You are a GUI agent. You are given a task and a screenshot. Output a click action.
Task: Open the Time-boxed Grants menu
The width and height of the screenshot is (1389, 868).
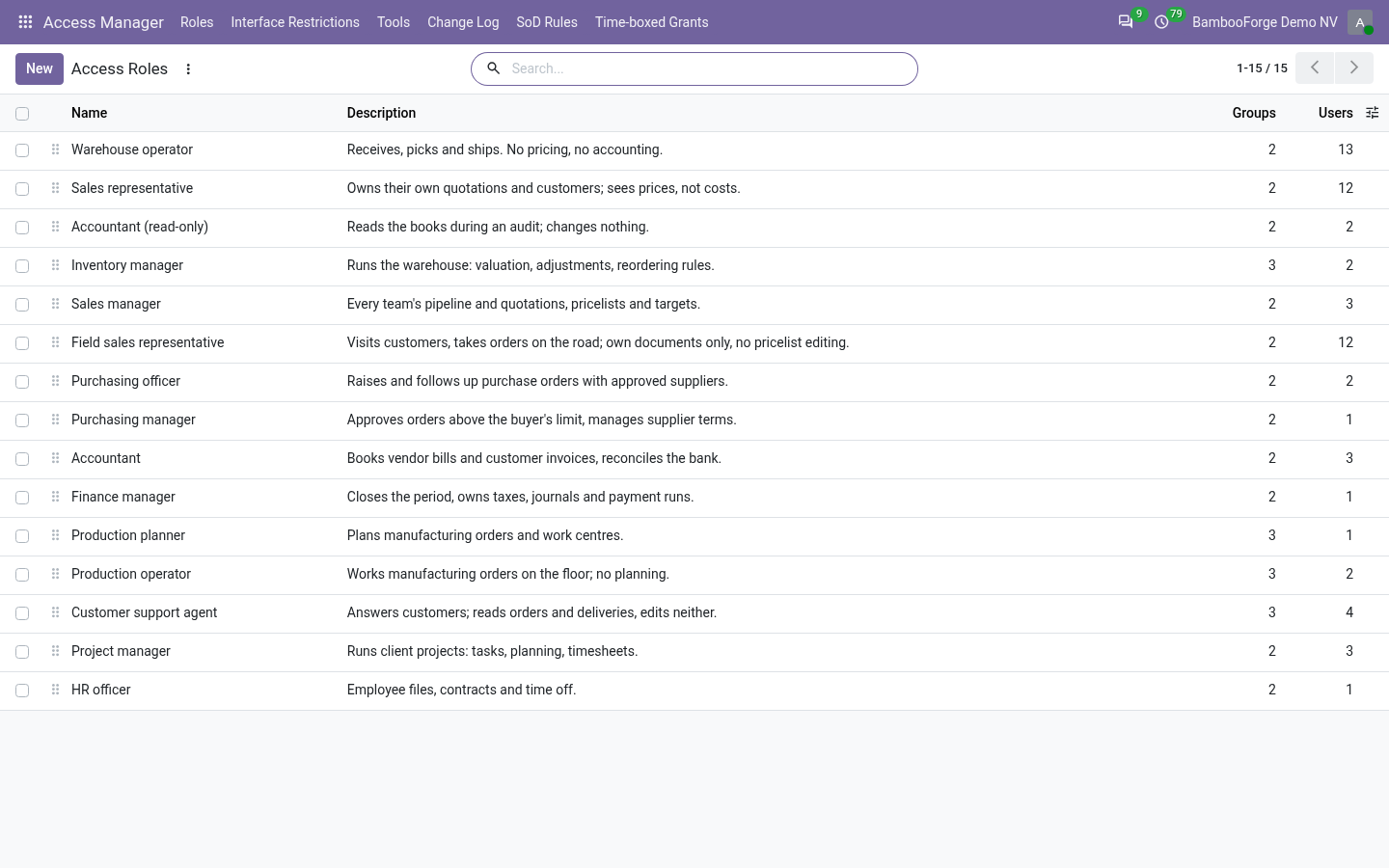[652, 22]
